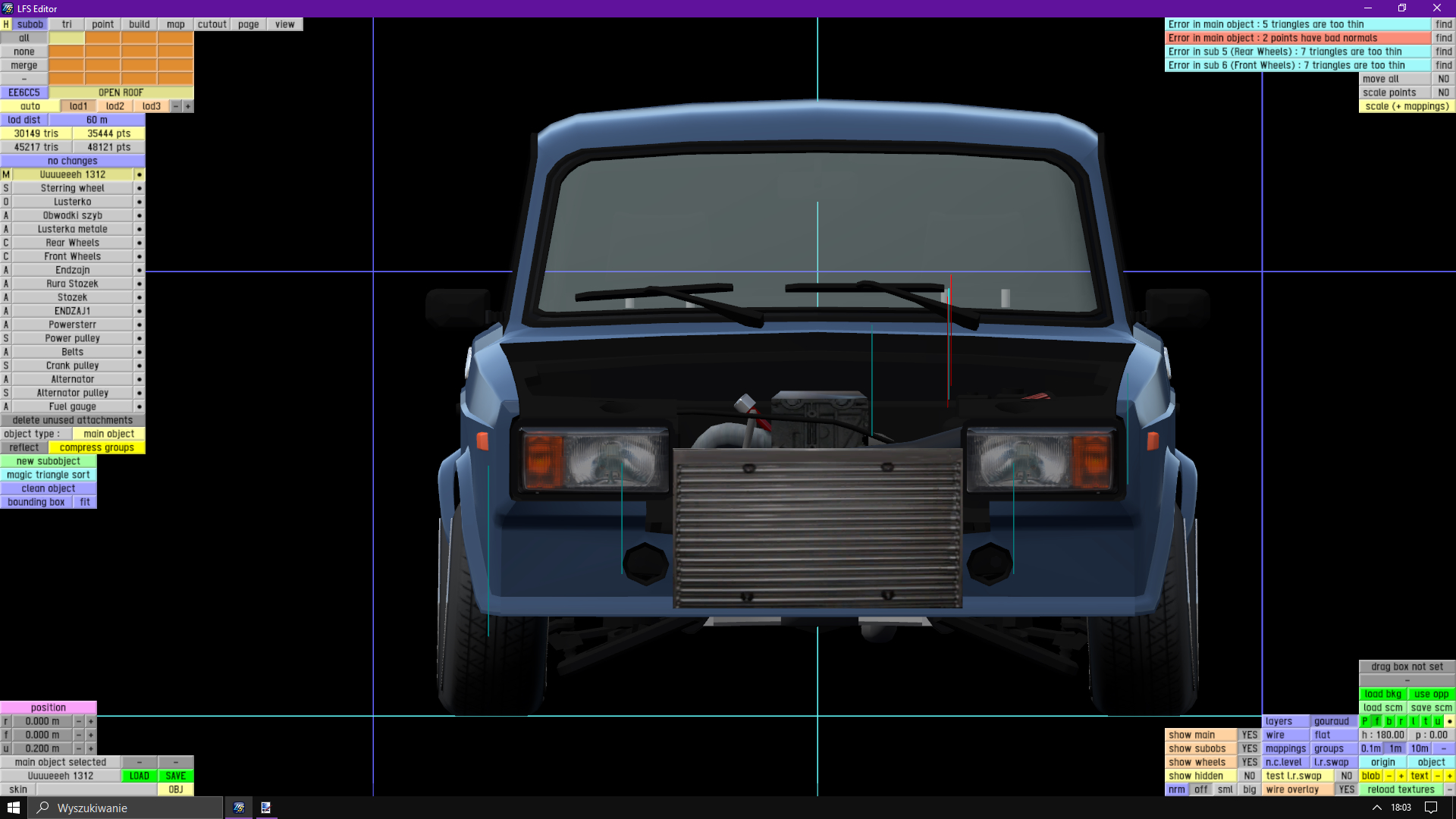Toggle wire overlay YES setting

[x=1346, y=789]
